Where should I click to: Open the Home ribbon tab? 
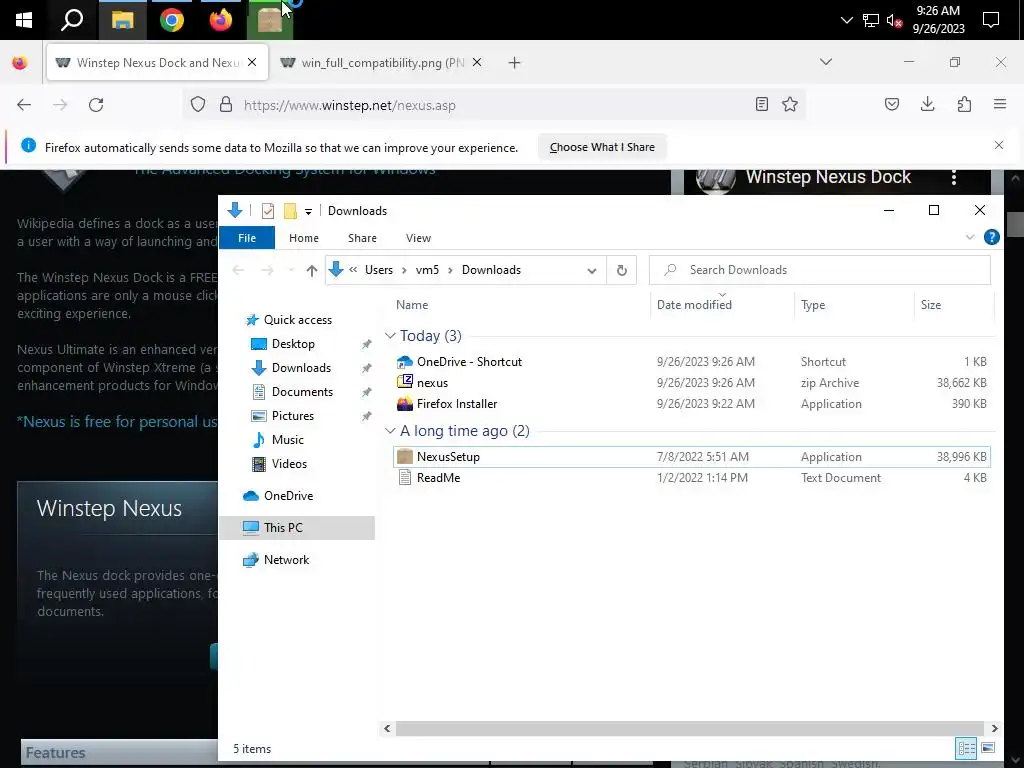tap(304, 238)
